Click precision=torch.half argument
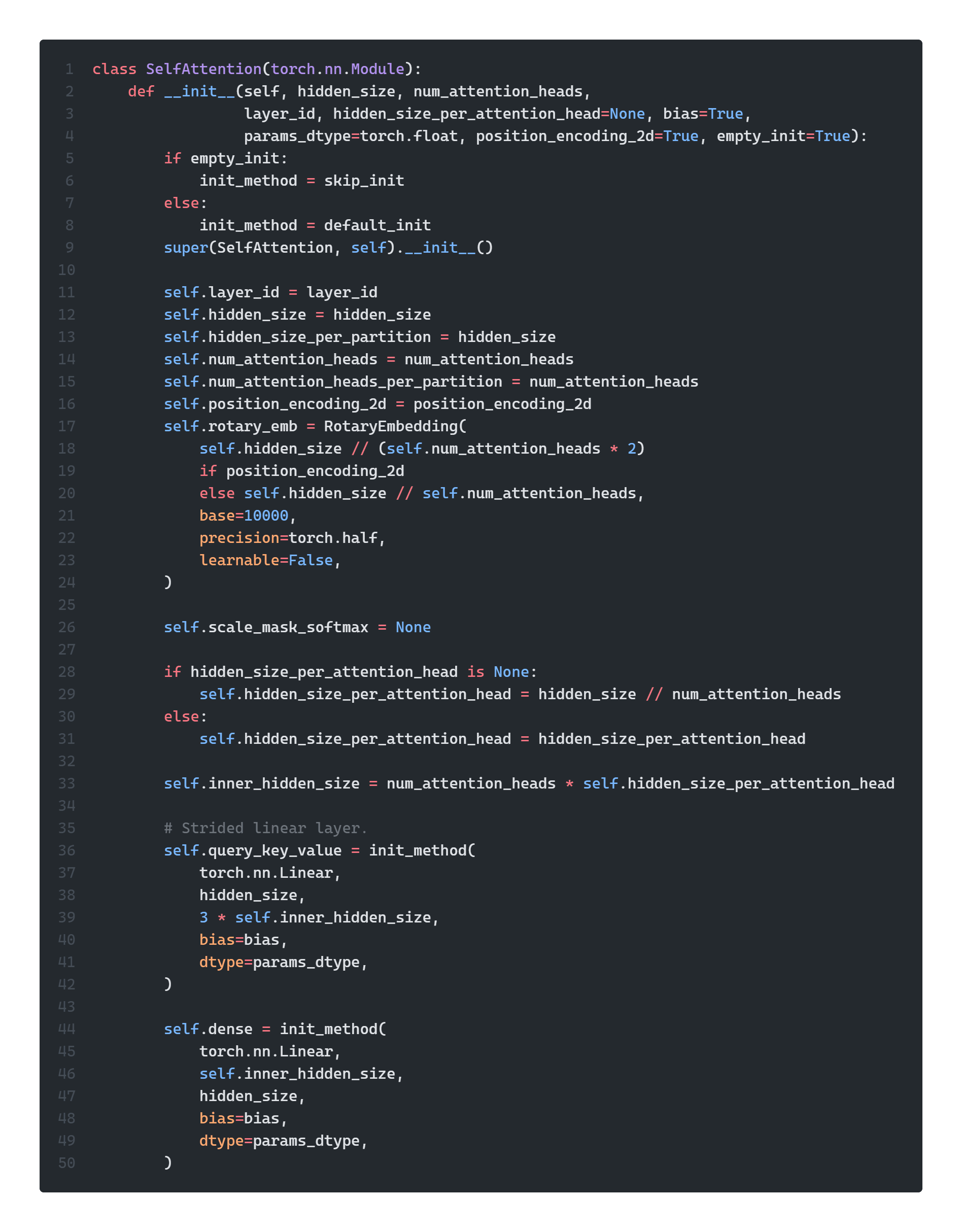This screenshot has width=962, height=1232. (x=288, y=537)
